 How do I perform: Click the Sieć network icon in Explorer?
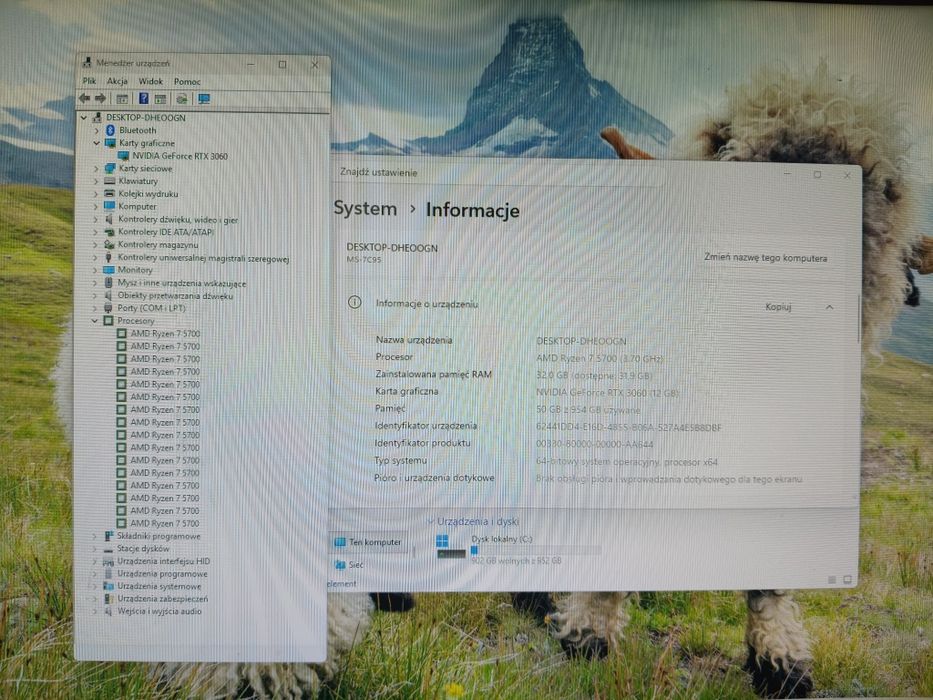click(340, 564)
